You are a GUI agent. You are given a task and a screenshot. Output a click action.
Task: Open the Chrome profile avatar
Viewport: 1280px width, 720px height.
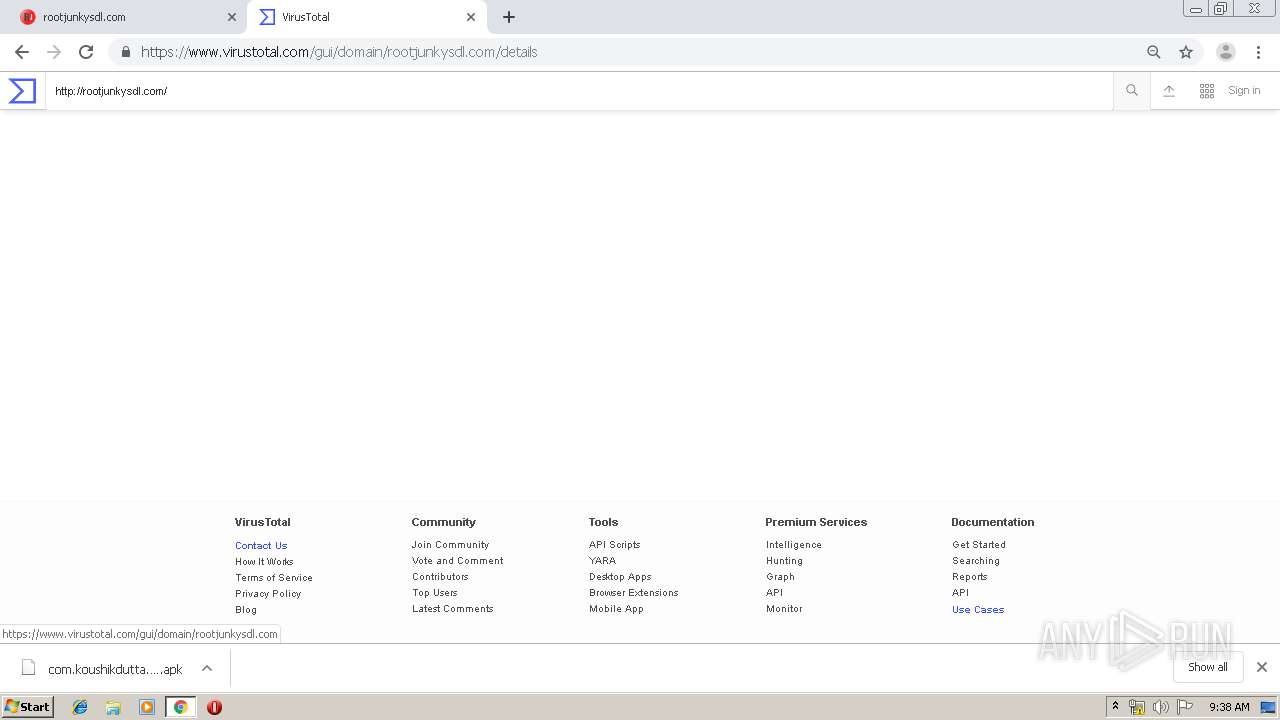pyautogui.click(x=1226, y=52)
